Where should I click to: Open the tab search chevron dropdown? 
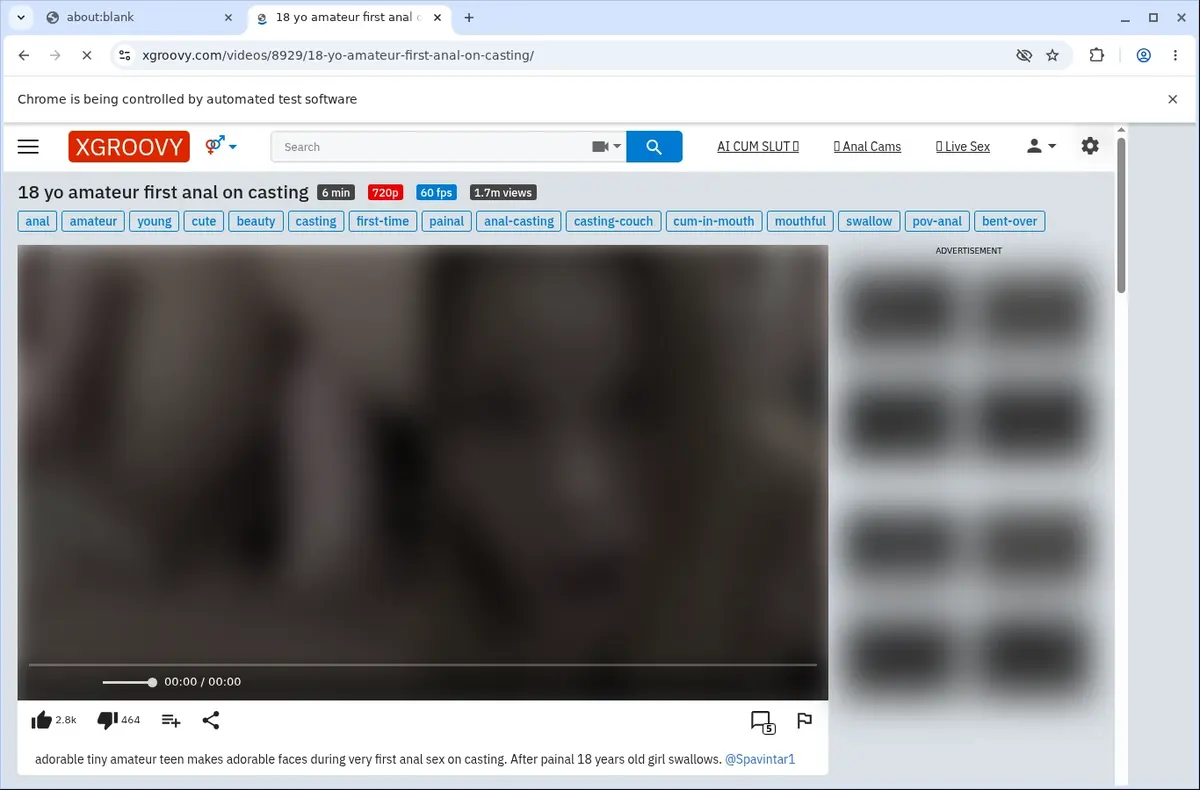coord(20,17)
